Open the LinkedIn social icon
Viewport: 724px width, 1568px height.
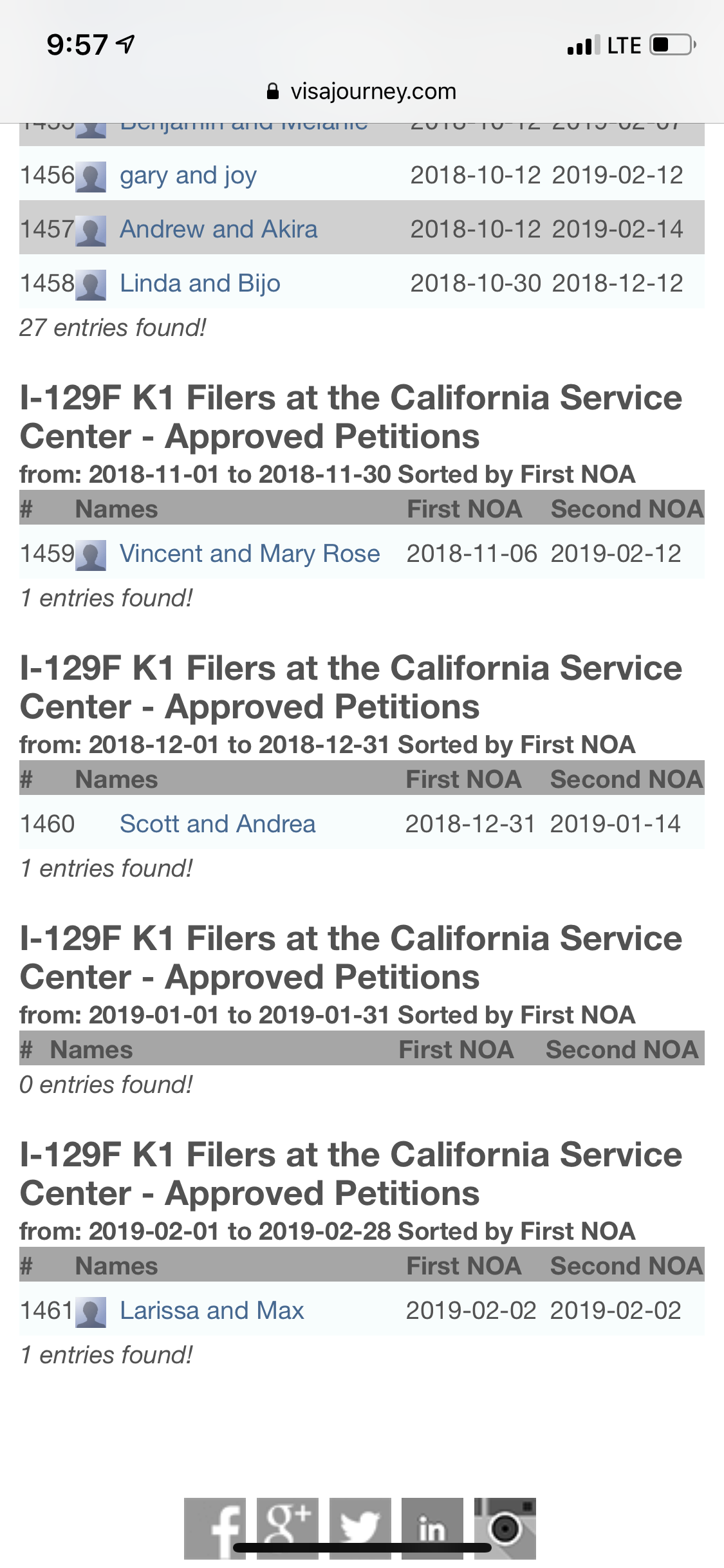[x=432, y=1528]
